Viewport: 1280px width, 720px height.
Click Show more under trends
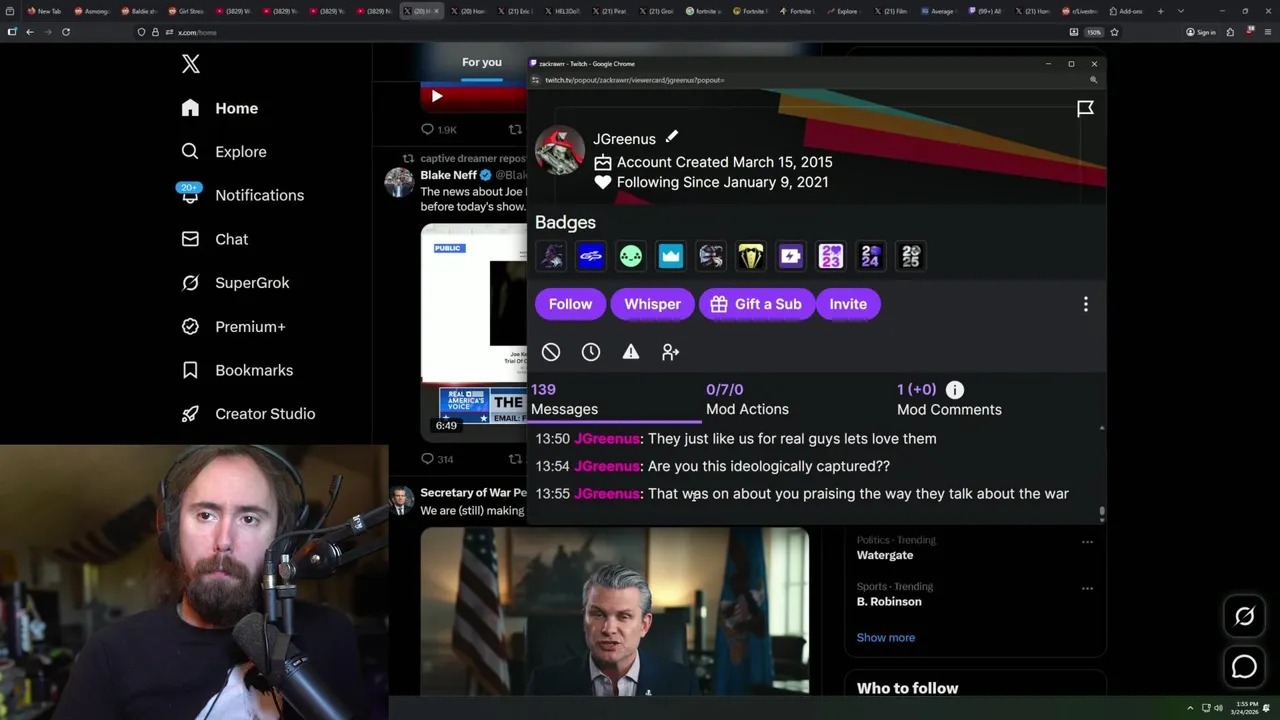point(886,638)
